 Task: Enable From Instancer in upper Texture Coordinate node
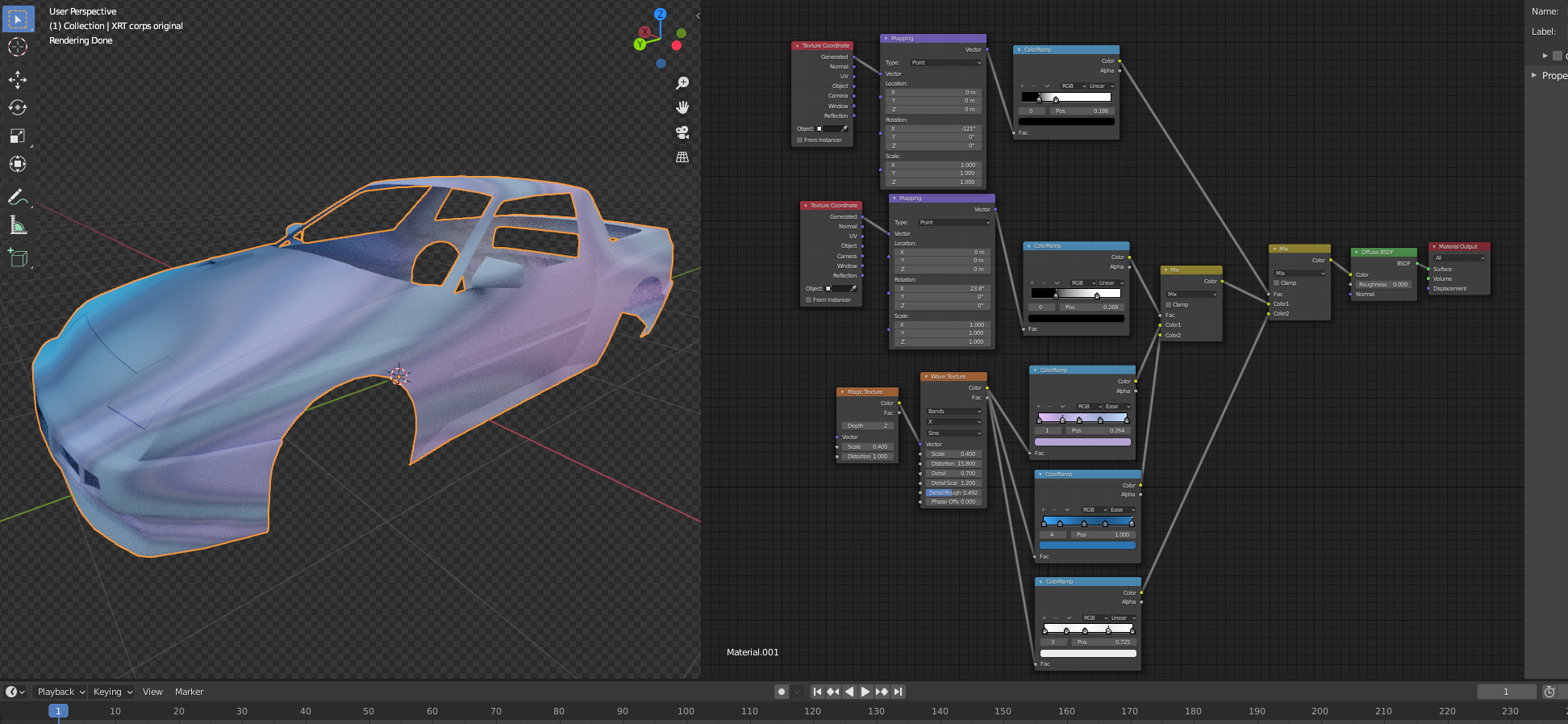(x=800, y=140)
